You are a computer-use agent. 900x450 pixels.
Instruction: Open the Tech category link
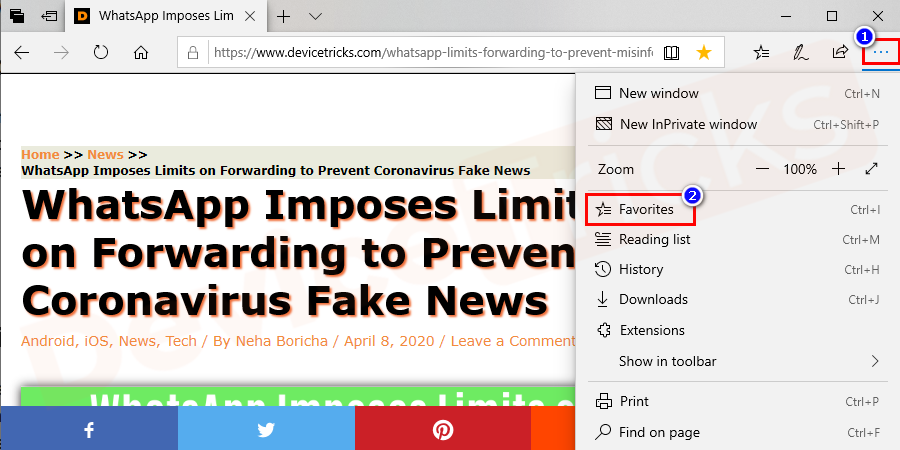(181, 341)
